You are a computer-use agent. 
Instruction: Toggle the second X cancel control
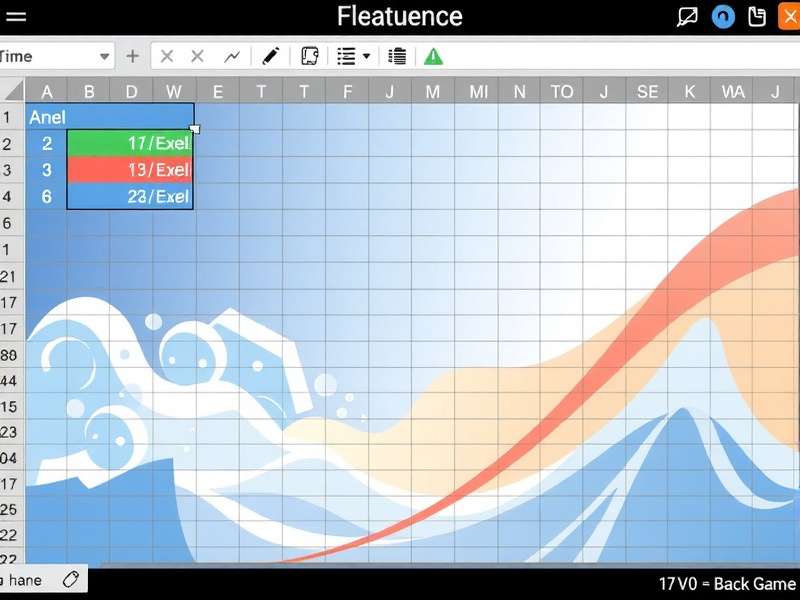click(x=196, y=56)
